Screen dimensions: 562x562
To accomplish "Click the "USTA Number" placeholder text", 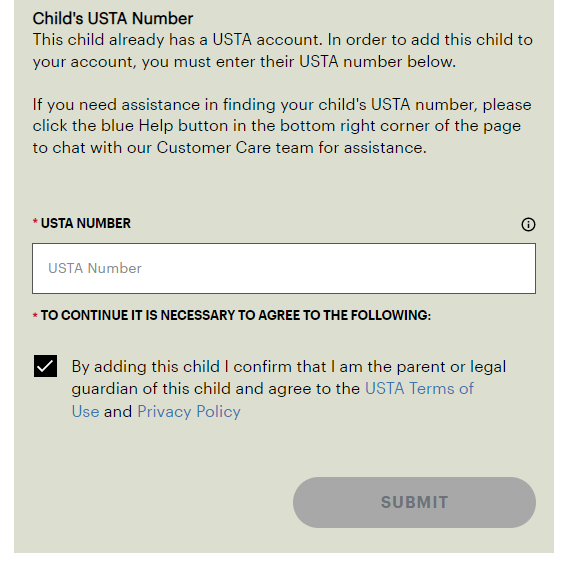I will pyautogui.click(x=95, y=268).
